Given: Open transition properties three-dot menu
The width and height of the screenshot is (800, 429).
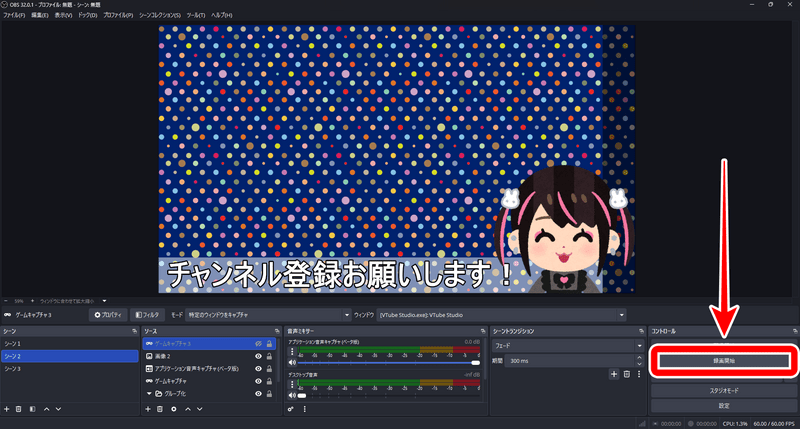Looking at the screenshot, I should 639,374.
